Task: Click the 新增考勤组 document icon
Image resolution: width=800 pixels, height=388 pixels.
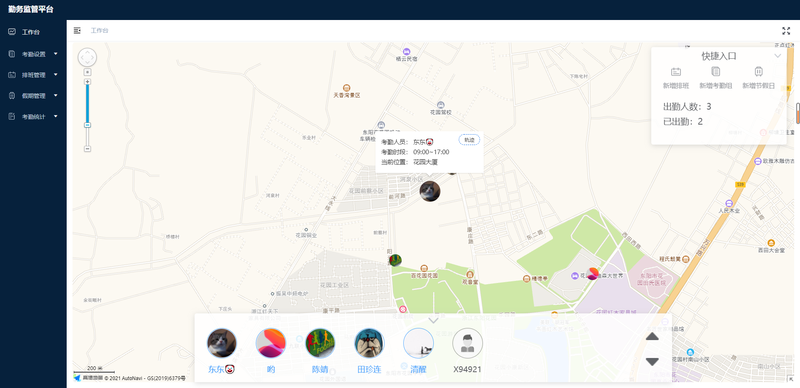Action: coord(716,71)
